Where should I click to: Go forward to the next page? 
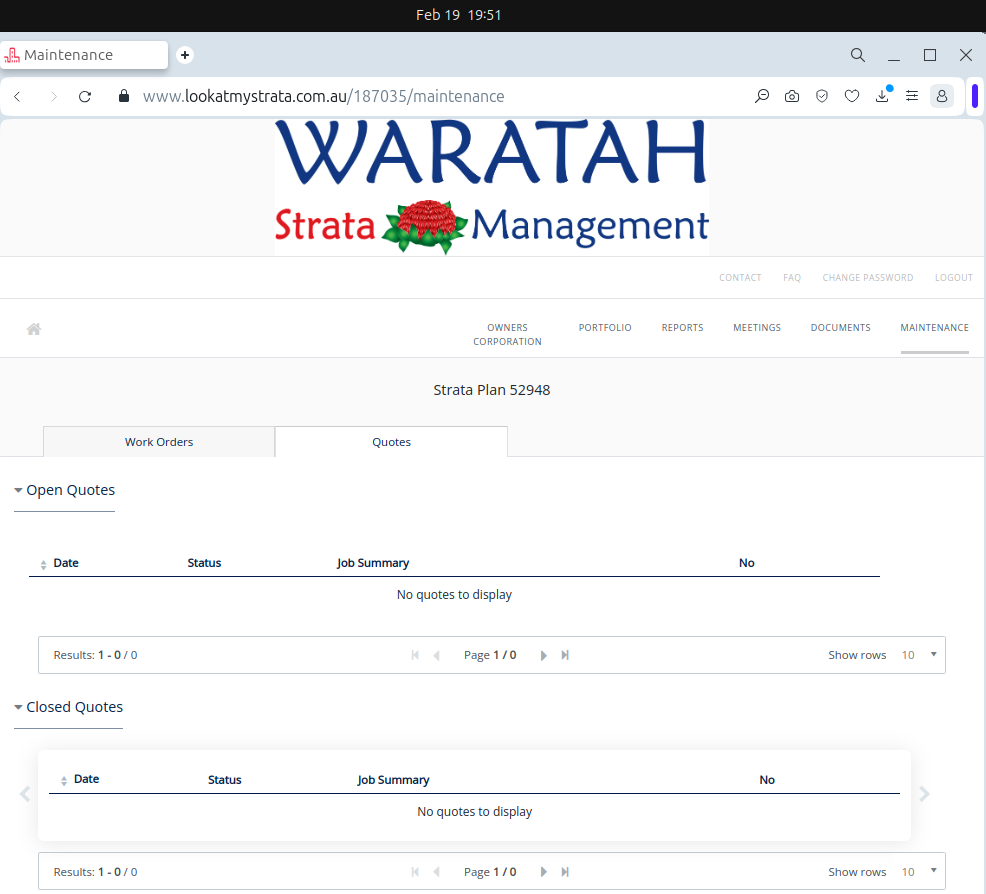click(53, 96)
